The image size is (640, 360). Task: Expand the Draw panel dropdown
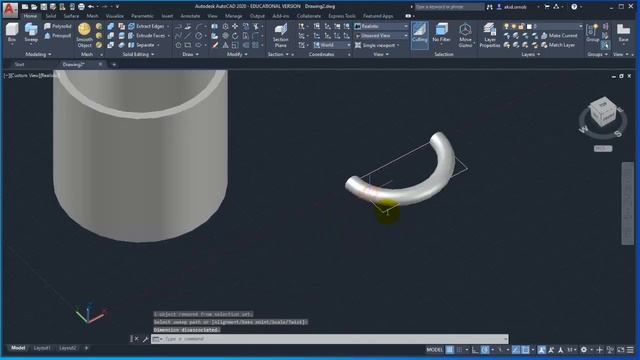[190, 54]
